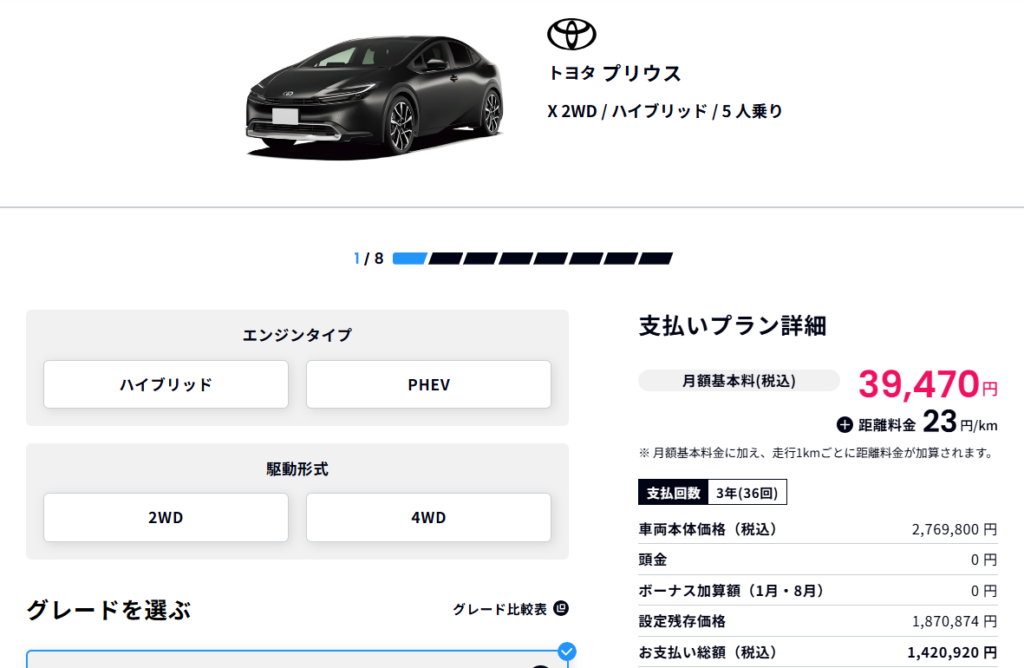Click the plus icon beside 距離料金
Viewport: 1024px width, 668px height.
tap(844, 424)
